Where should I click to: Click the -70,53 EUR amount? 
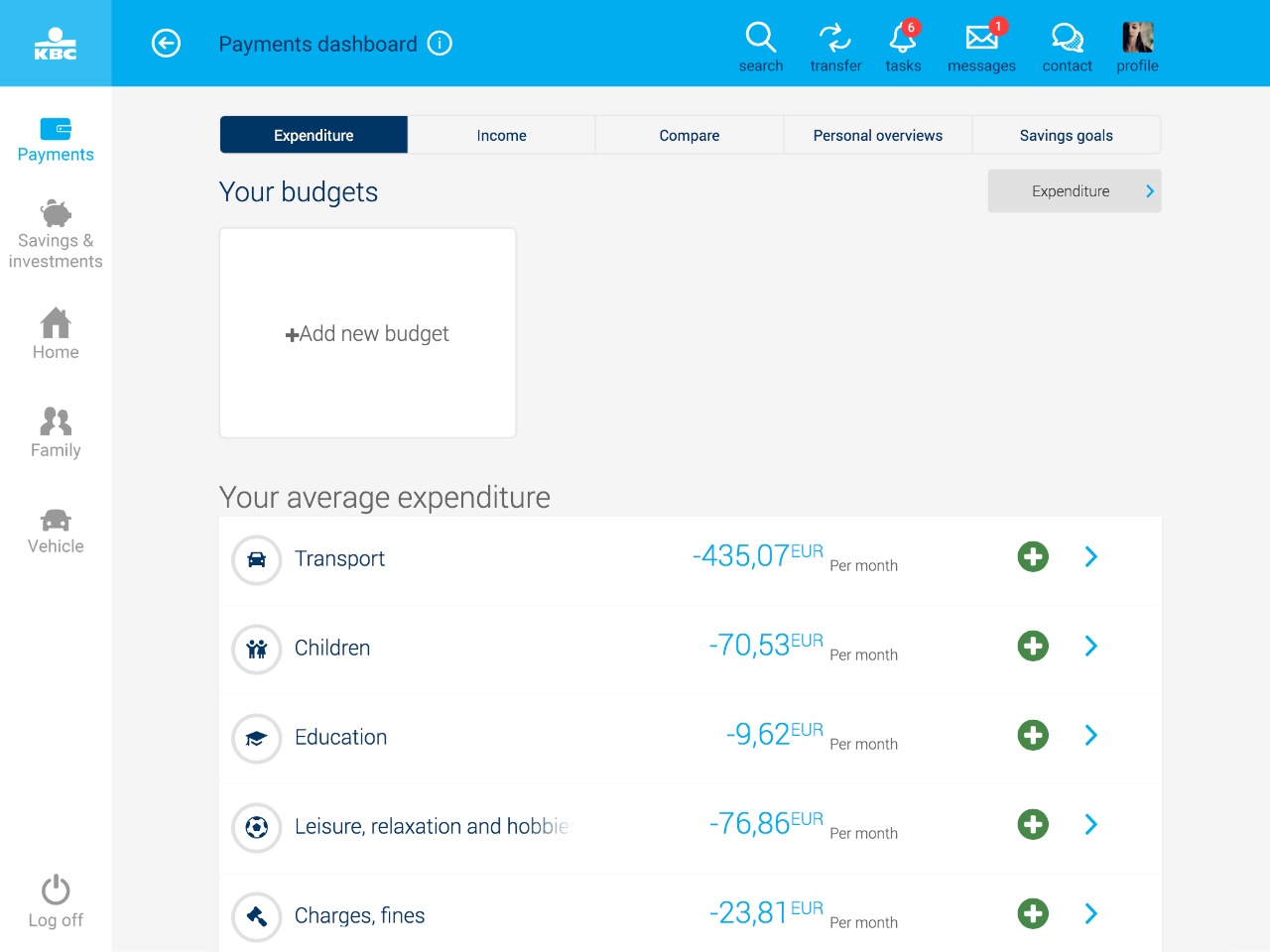(766, 645)
